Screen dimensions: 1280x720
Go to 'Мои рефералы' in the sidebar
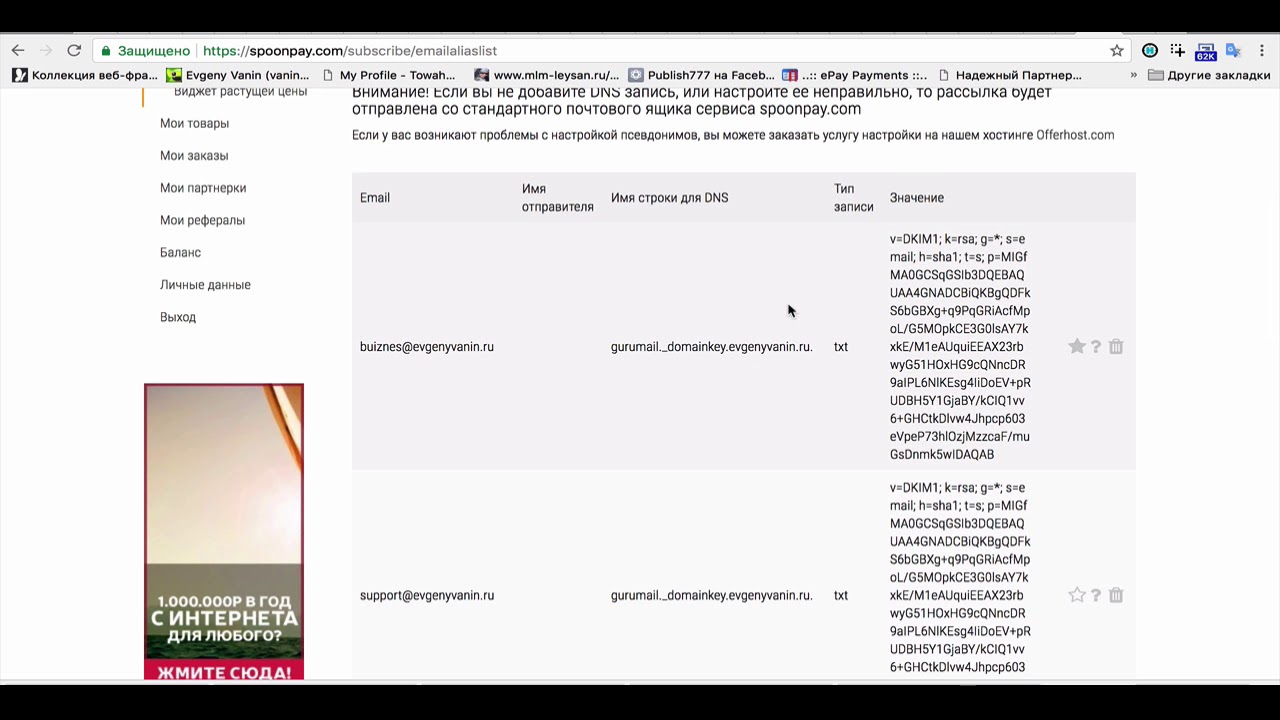(x=202, y=220)
